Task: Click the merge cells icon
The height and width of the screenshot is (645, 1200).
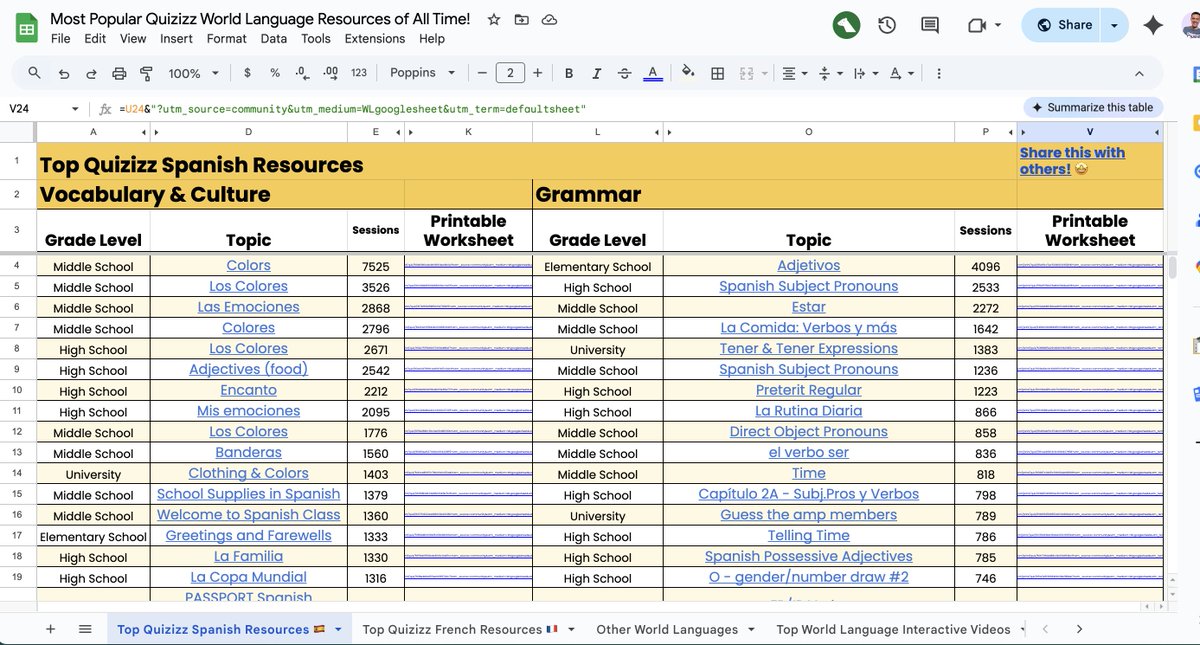Action: 746,73
